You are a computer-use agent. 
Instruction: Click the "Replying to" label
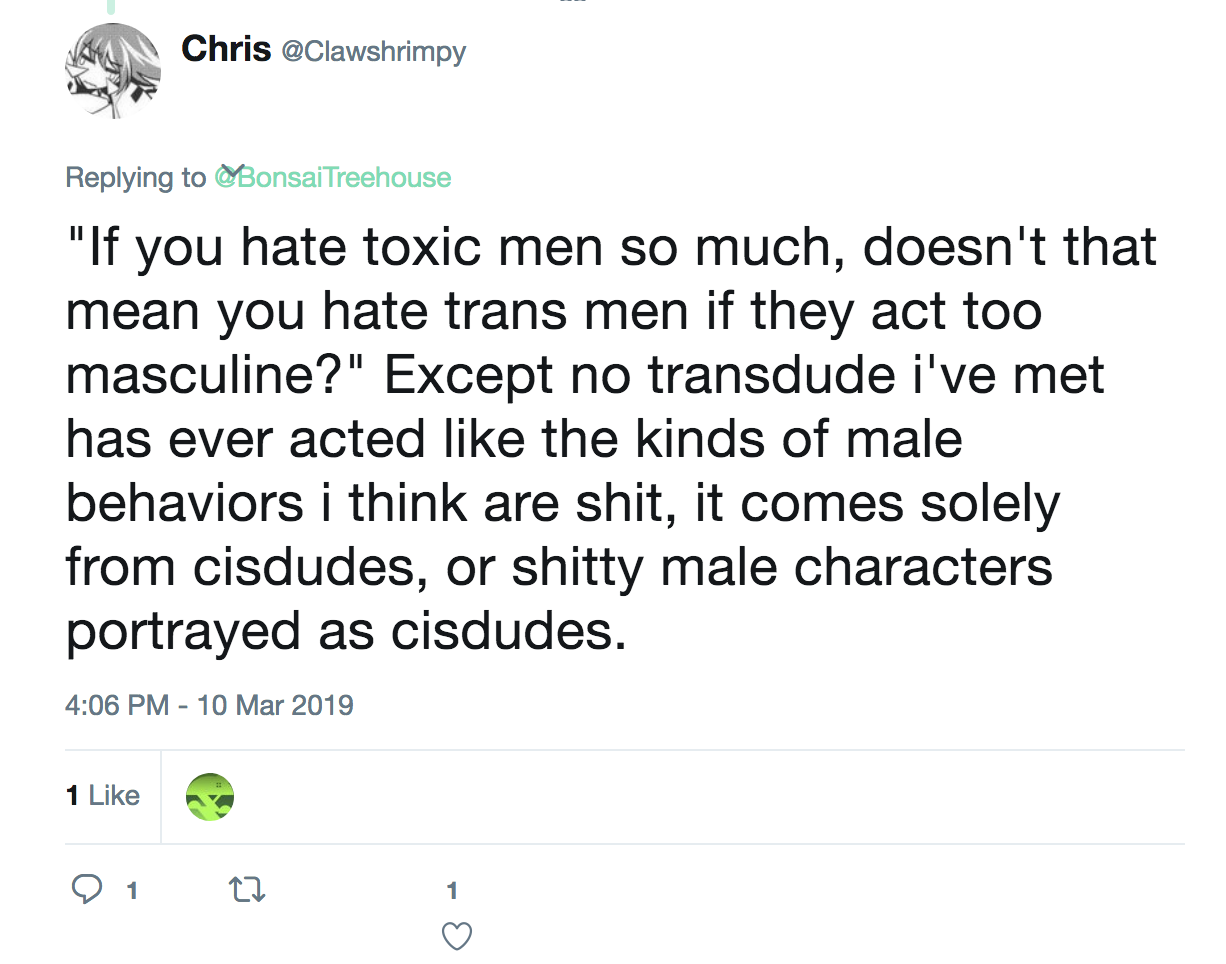tap(135, 178)
